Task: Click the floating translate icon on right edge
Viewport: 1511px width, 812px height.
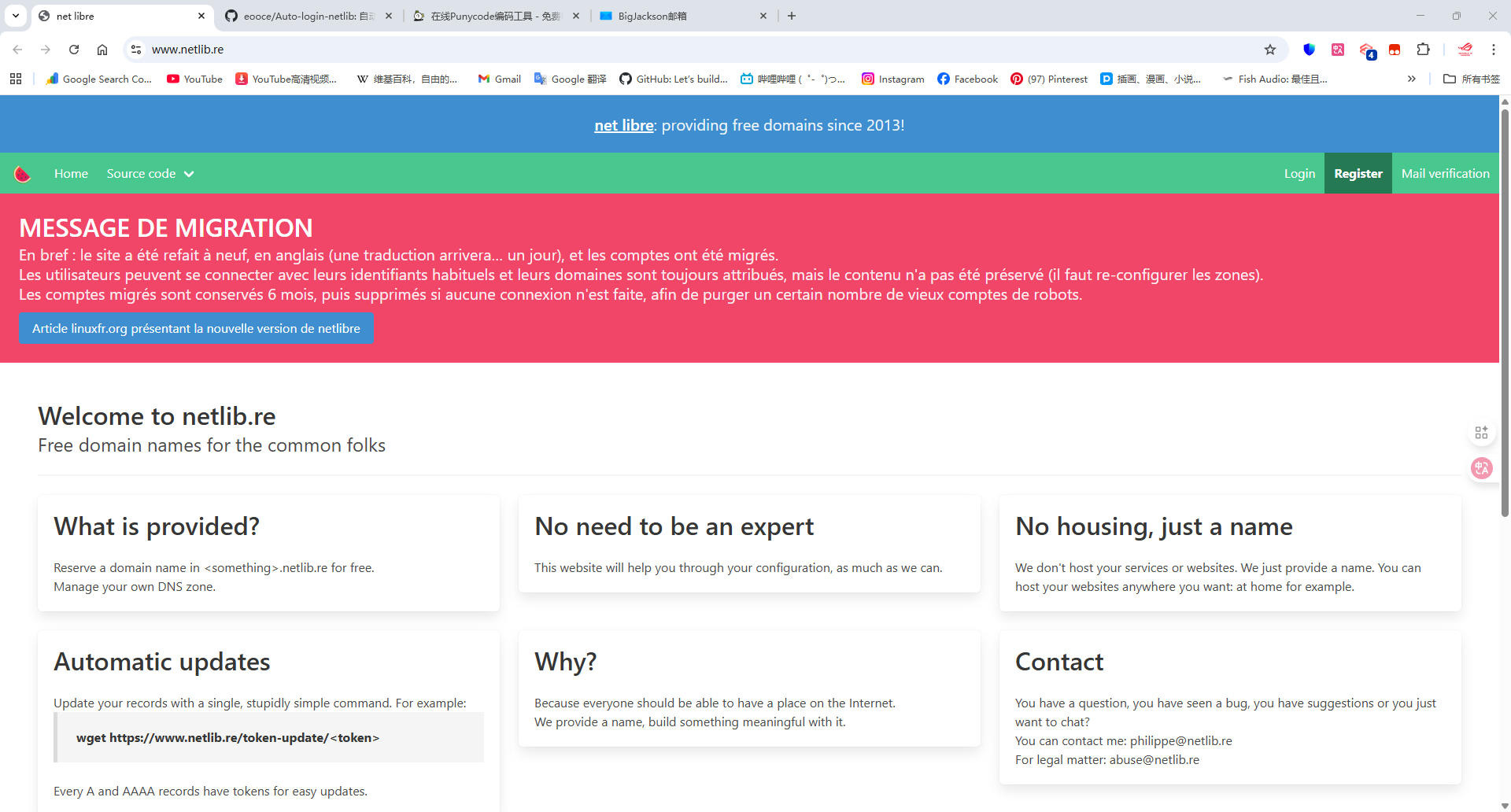Action: tap(1482, 468)
